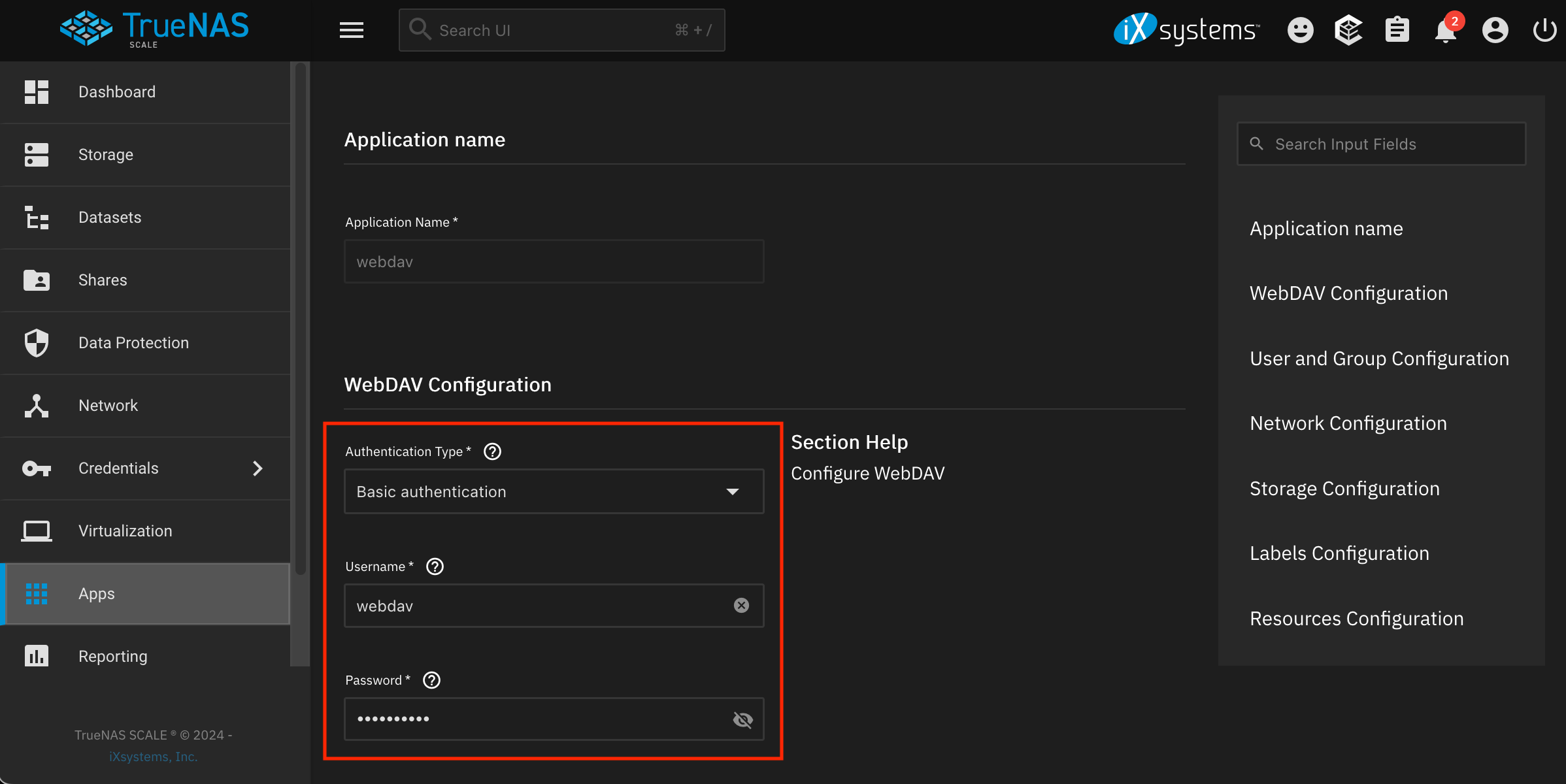Open Data Protection in the sidebar

click(x=145, y=343)
